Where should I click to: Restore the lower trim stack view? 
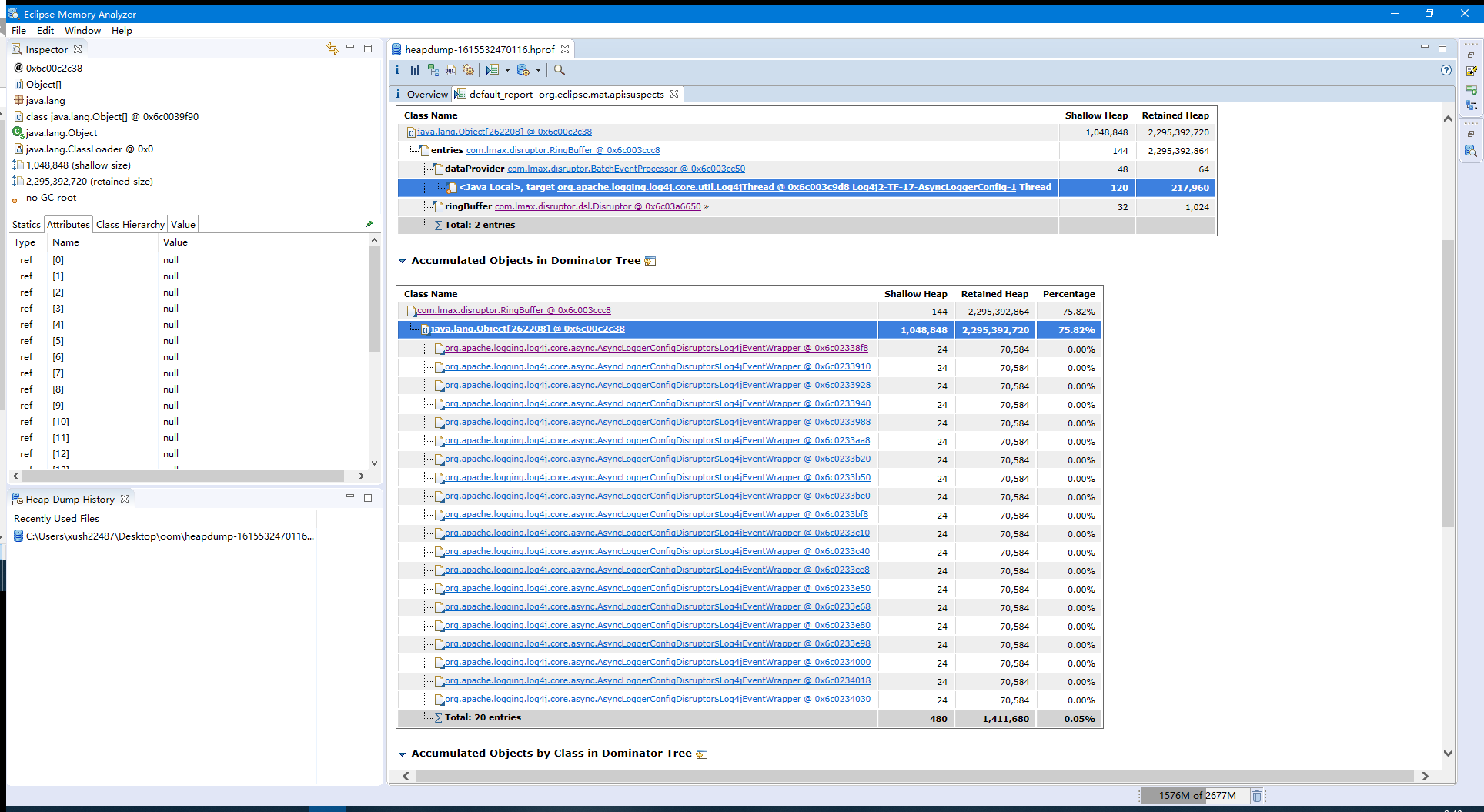(1471, 134)
